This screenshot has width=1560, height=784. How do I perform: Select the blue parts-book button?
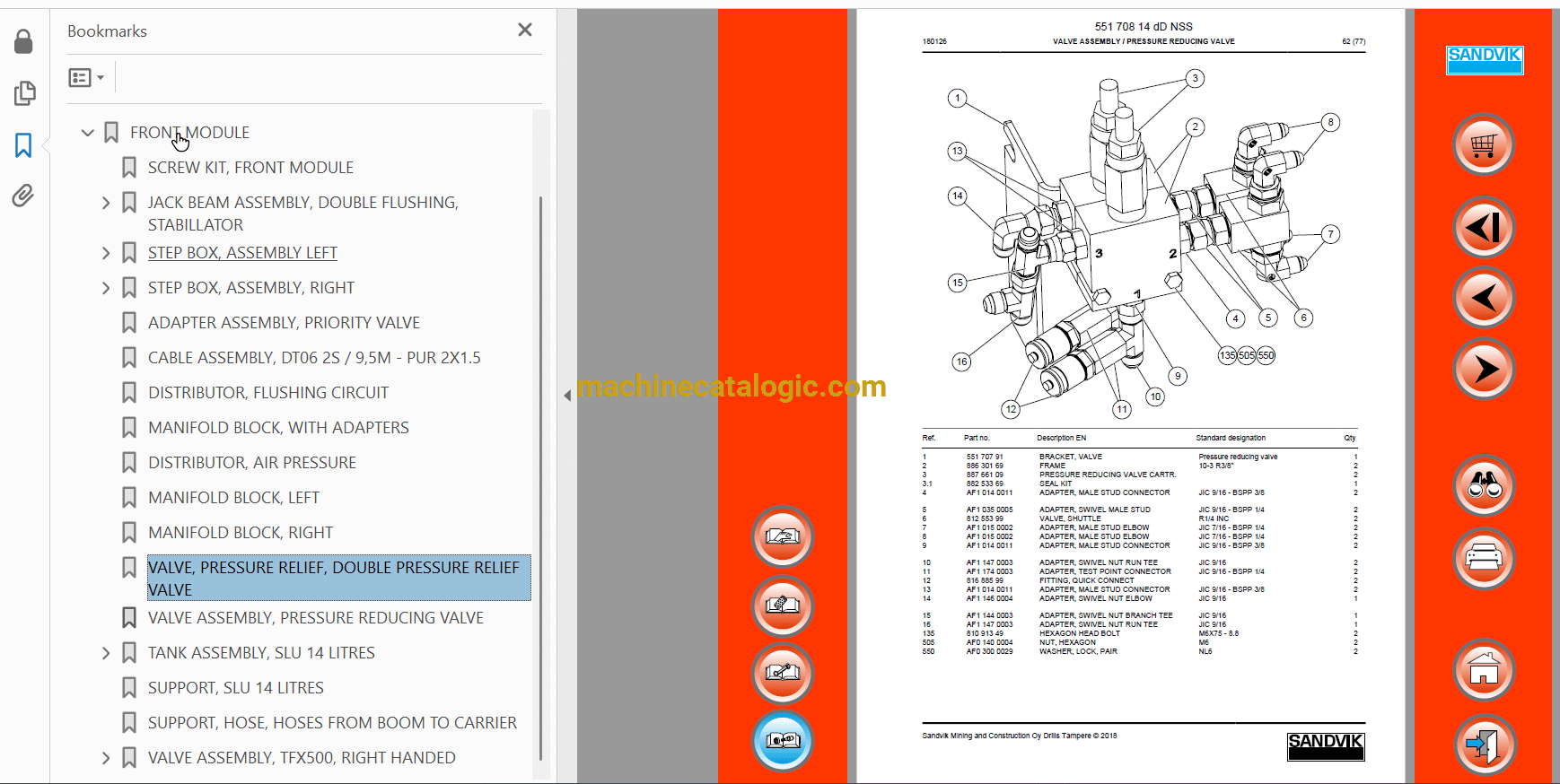[783, 741]
